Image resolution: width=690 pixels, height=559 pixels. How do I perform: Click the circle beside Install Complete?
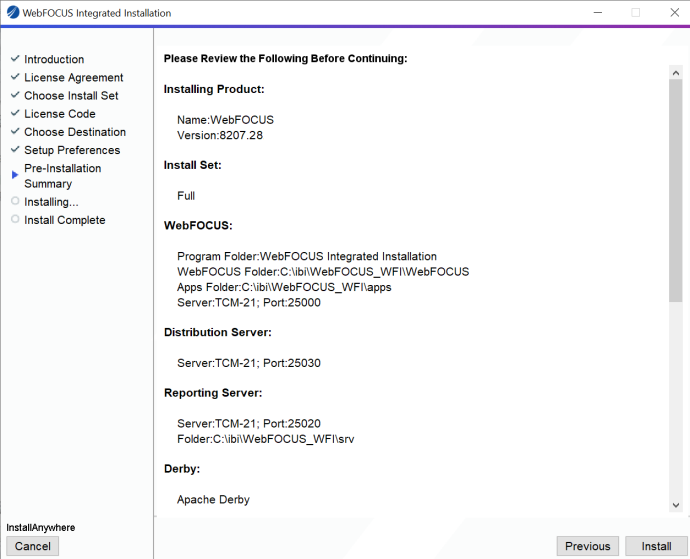[x=15, y=219]
